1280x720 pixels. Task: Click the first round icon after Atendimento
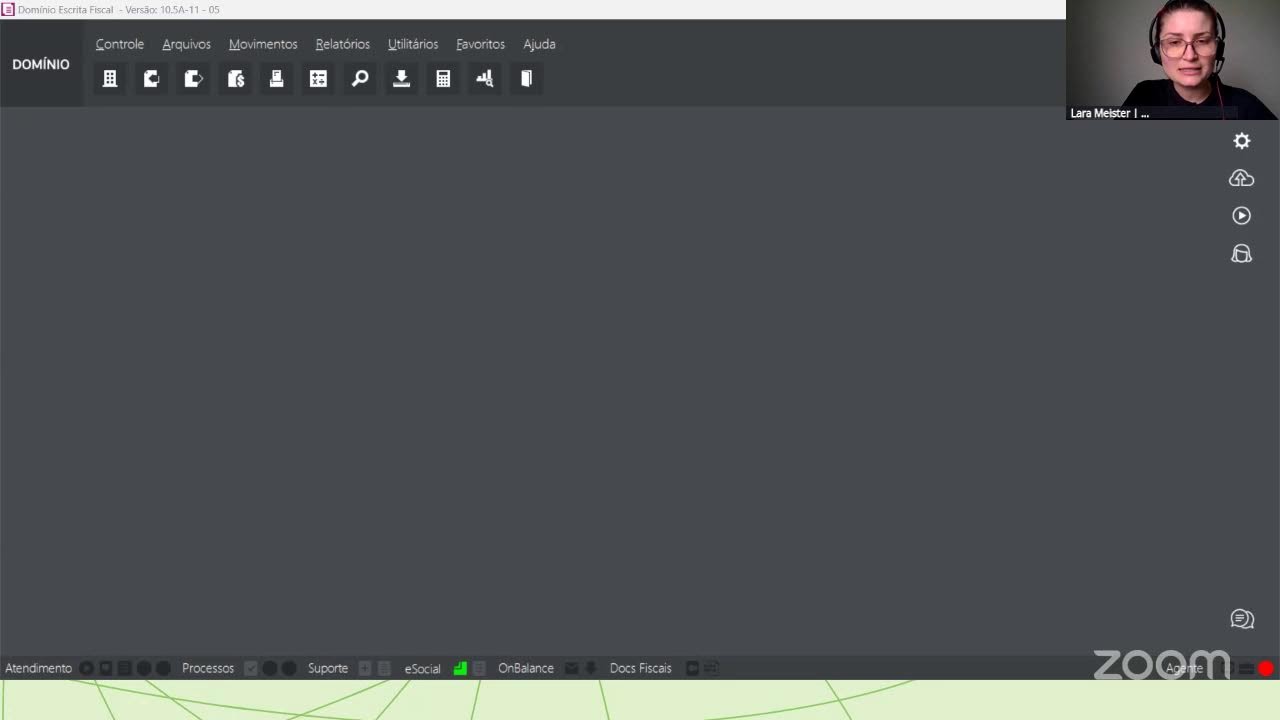click(87, 668)
